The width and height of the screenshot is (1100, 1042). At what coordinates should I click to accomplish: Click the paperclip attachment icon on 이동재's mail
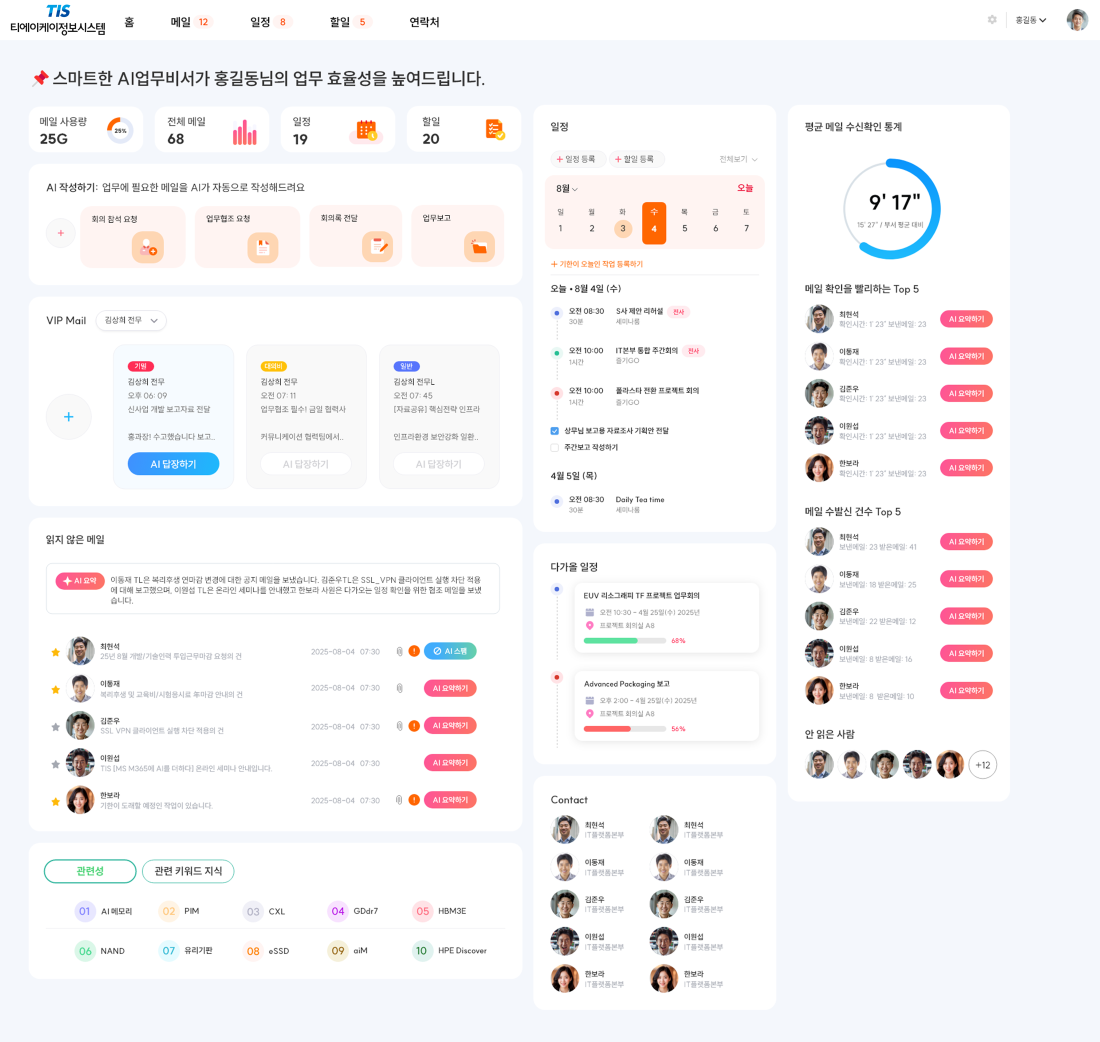[399, 688]
